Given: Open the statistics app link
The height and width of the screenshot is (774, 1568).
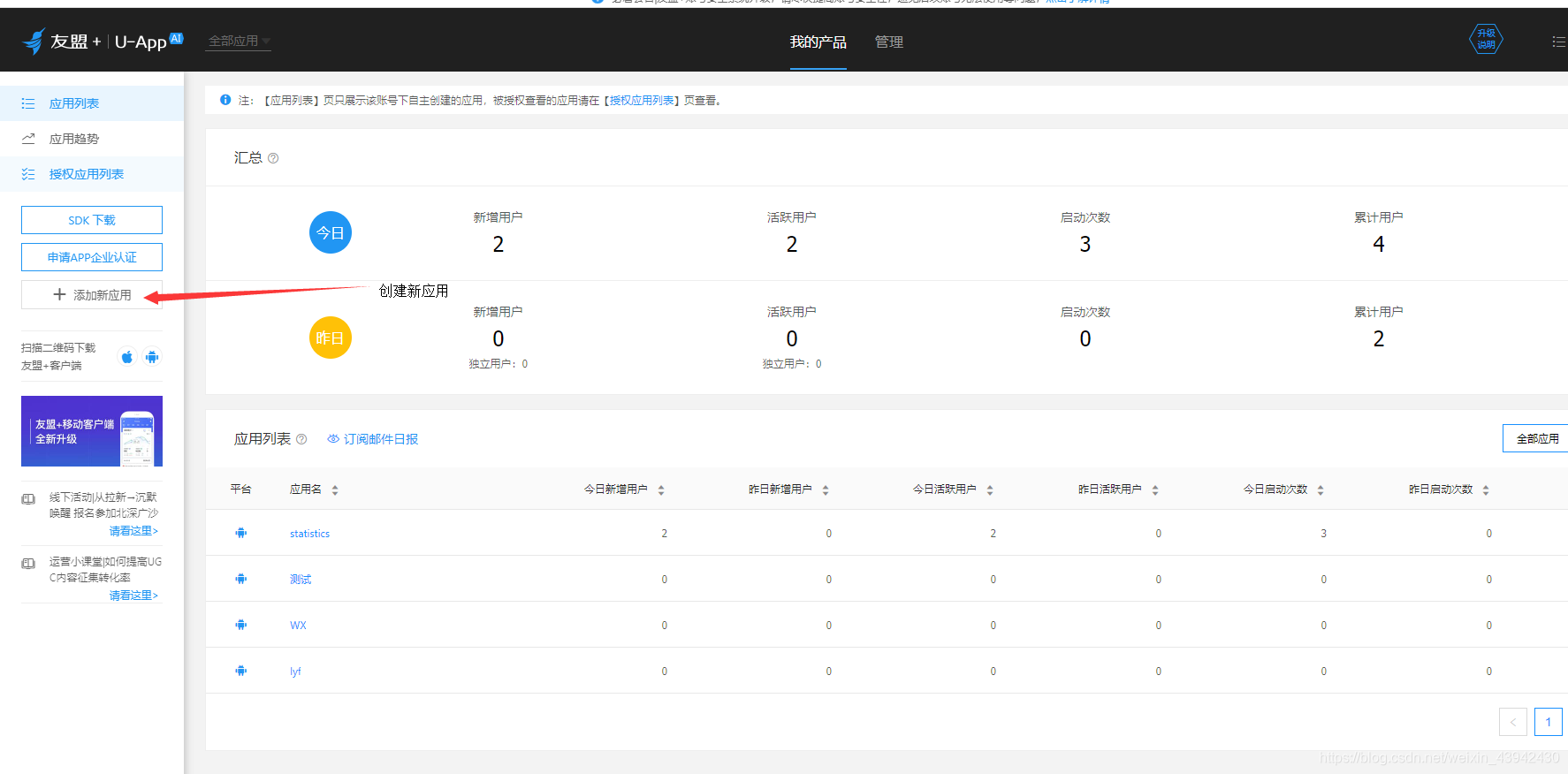Looking at the screenshot, I should (x=309, y=534).
